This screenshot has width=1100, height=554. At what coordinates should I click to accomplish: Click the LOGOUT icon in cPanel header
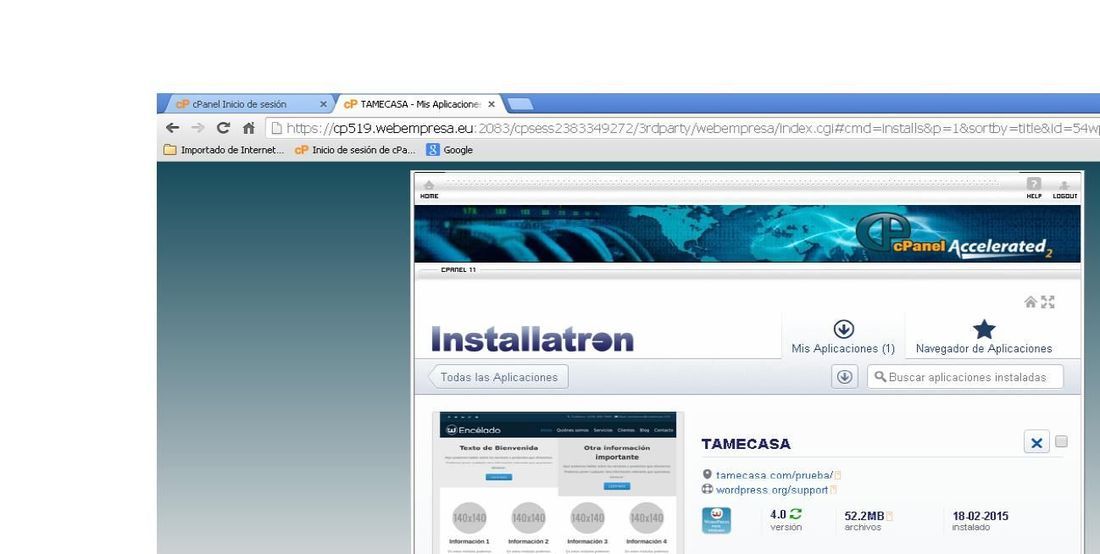tap(1064, 189)
